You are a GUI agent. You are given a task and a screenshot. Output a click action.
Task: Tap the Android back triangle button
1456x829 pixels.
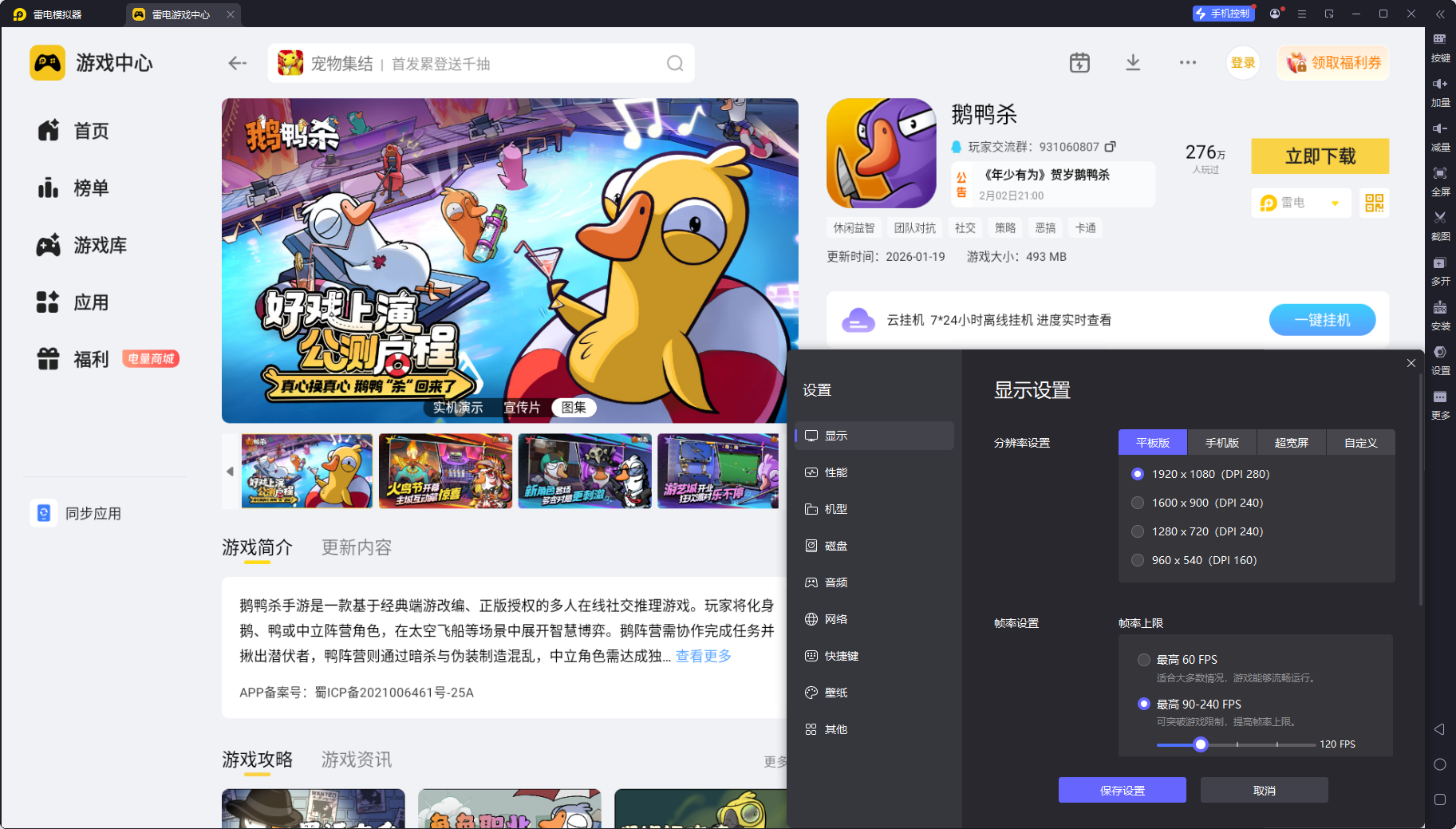[x=1439, y=729]
